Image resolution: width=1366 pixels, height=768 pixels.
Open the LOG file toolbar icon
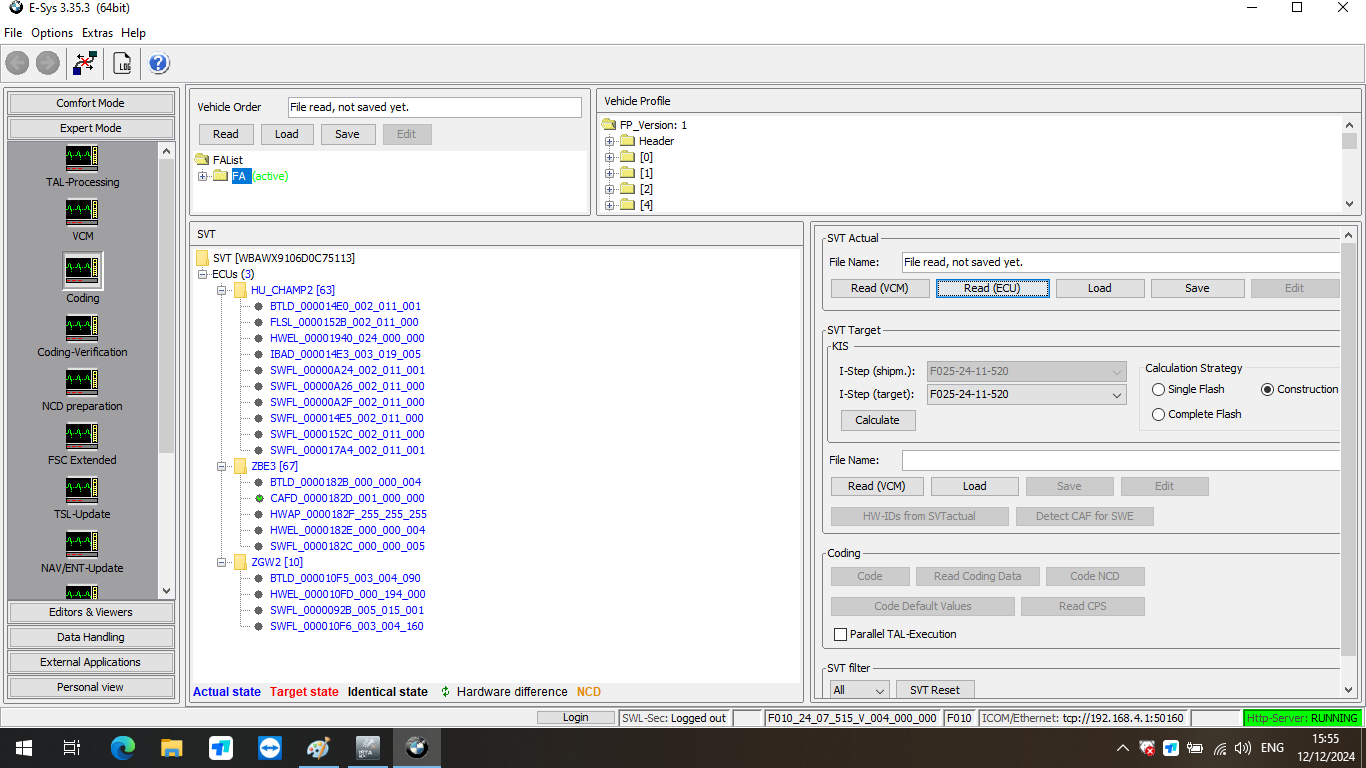(123, 63)
